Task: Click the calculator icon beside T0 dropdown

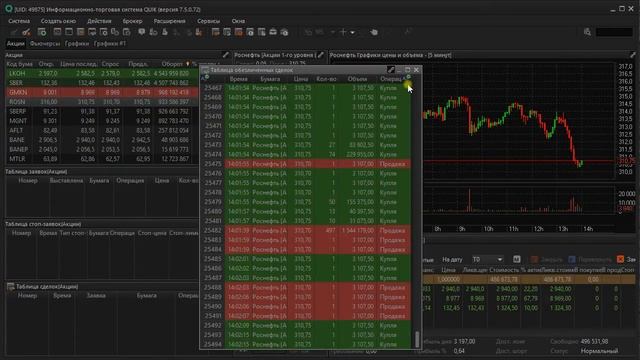Action: (516, 259)
